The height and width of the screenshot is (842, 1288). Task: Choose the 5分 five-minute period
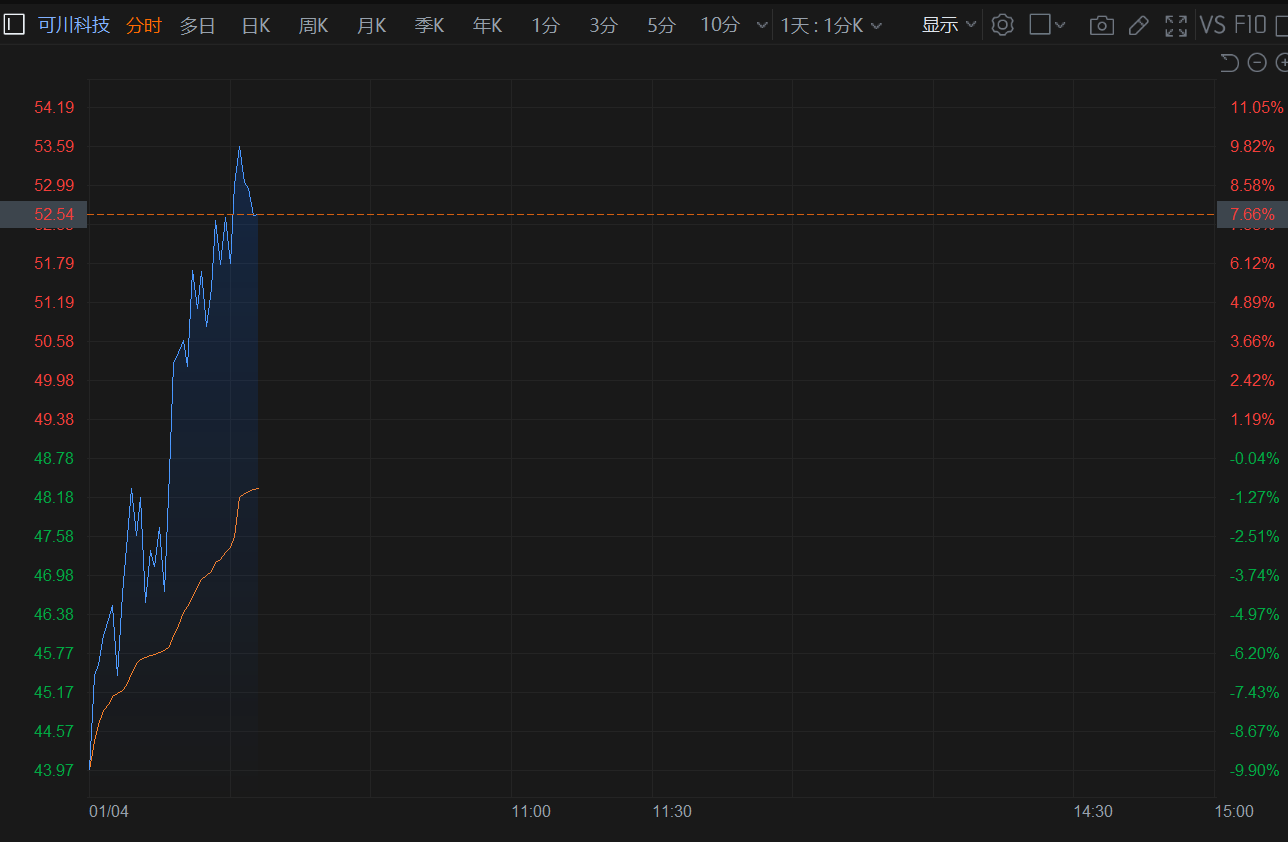(x=661, y=26)
